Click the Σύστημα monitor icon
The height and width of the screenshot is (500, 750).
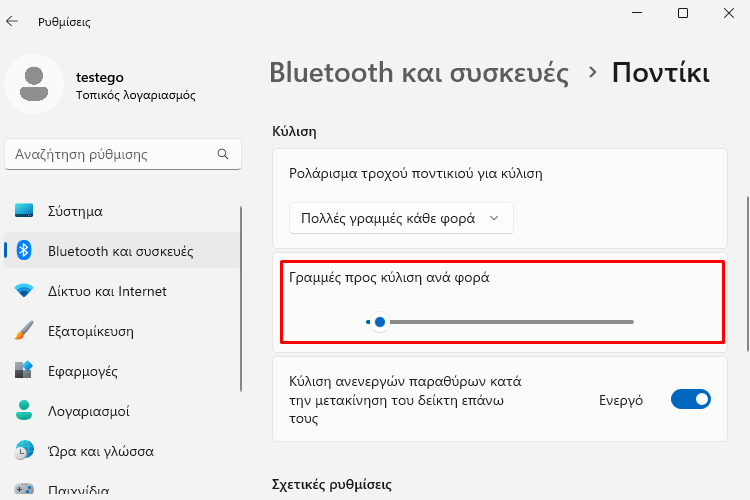24,211
